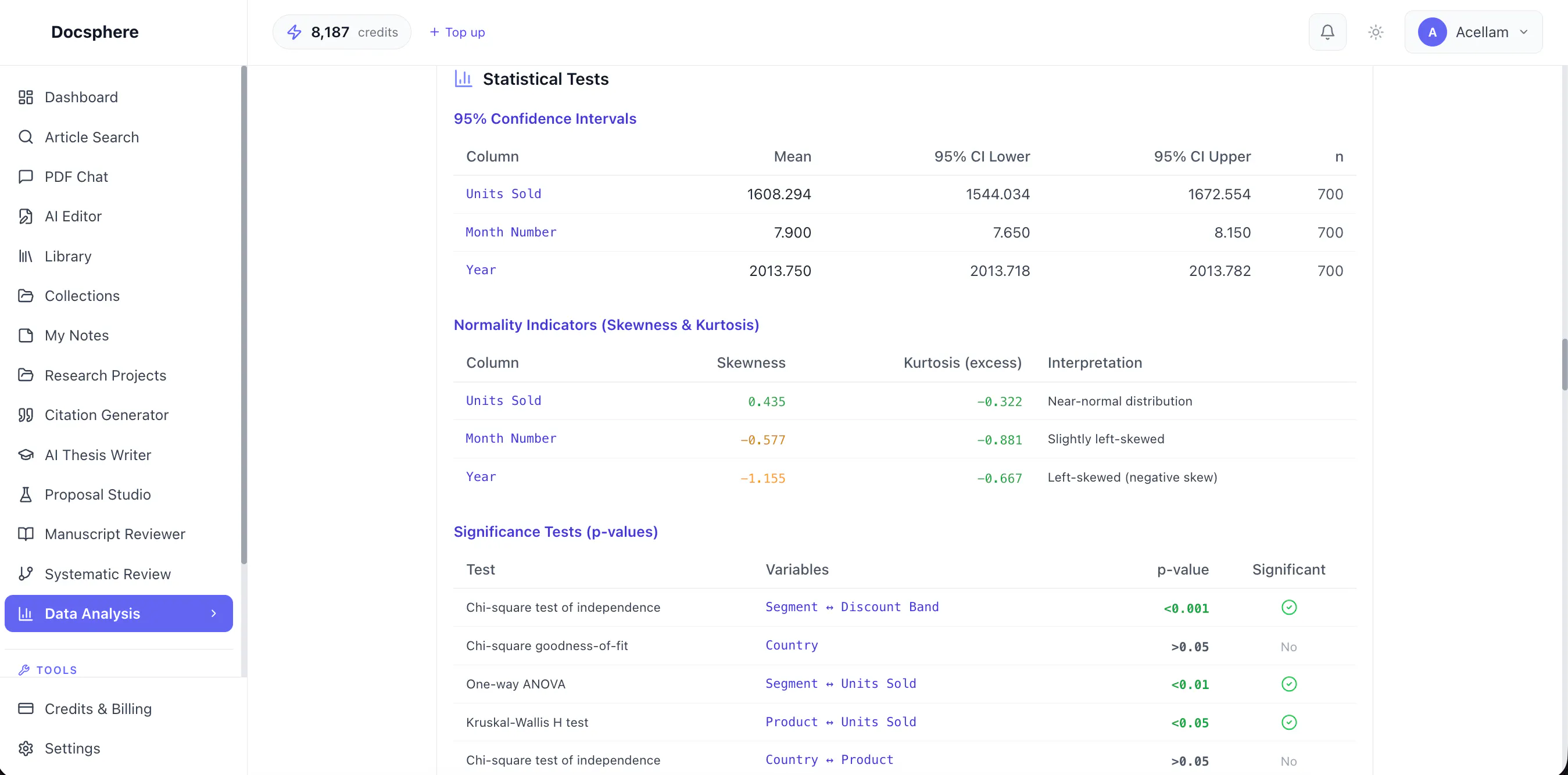
Task: Click the mean value 1608.294
Action: 779,194
